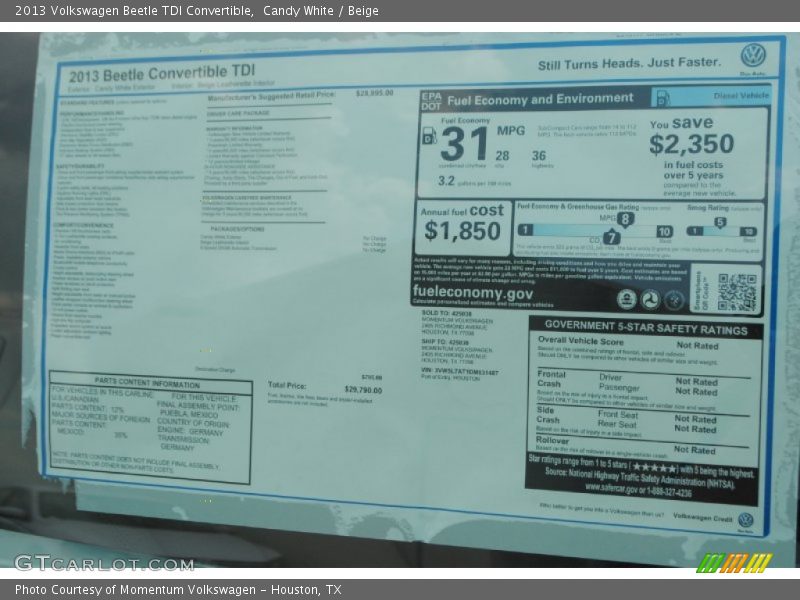The width and height of the screenshot is (800, 600).
Task: Click the "SOLD TO: 425038" line
Action: [446, 313]
